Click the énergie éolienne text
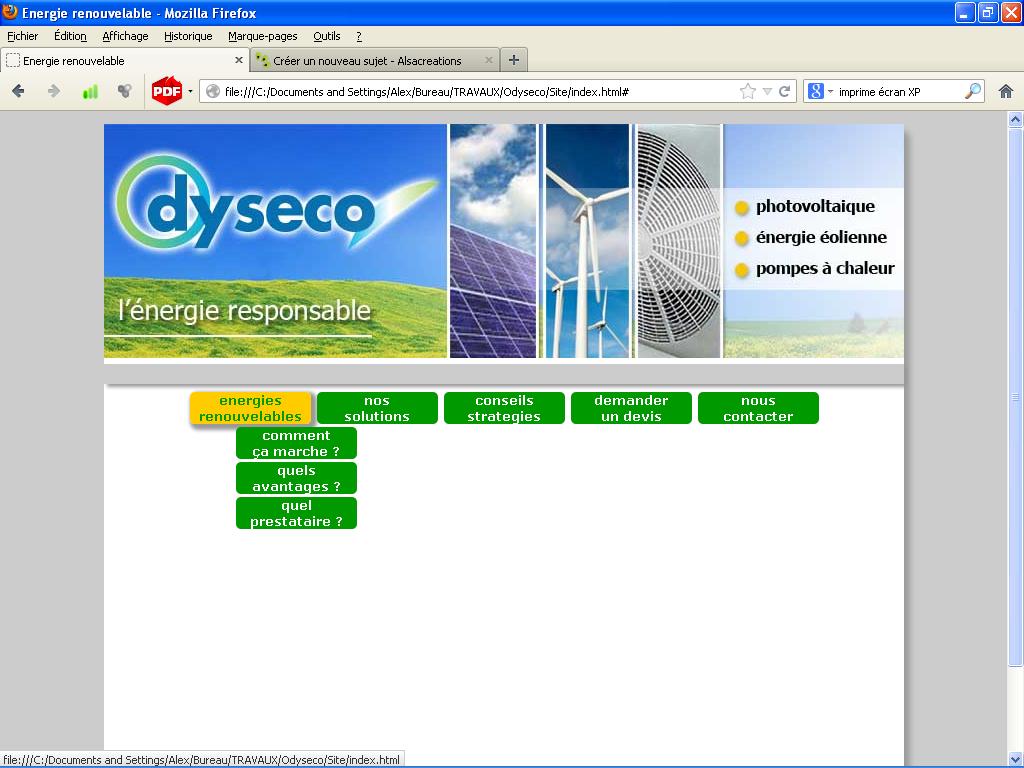Image resolution: width=1024 pixels, height=768 pixels. pos(821,237)
